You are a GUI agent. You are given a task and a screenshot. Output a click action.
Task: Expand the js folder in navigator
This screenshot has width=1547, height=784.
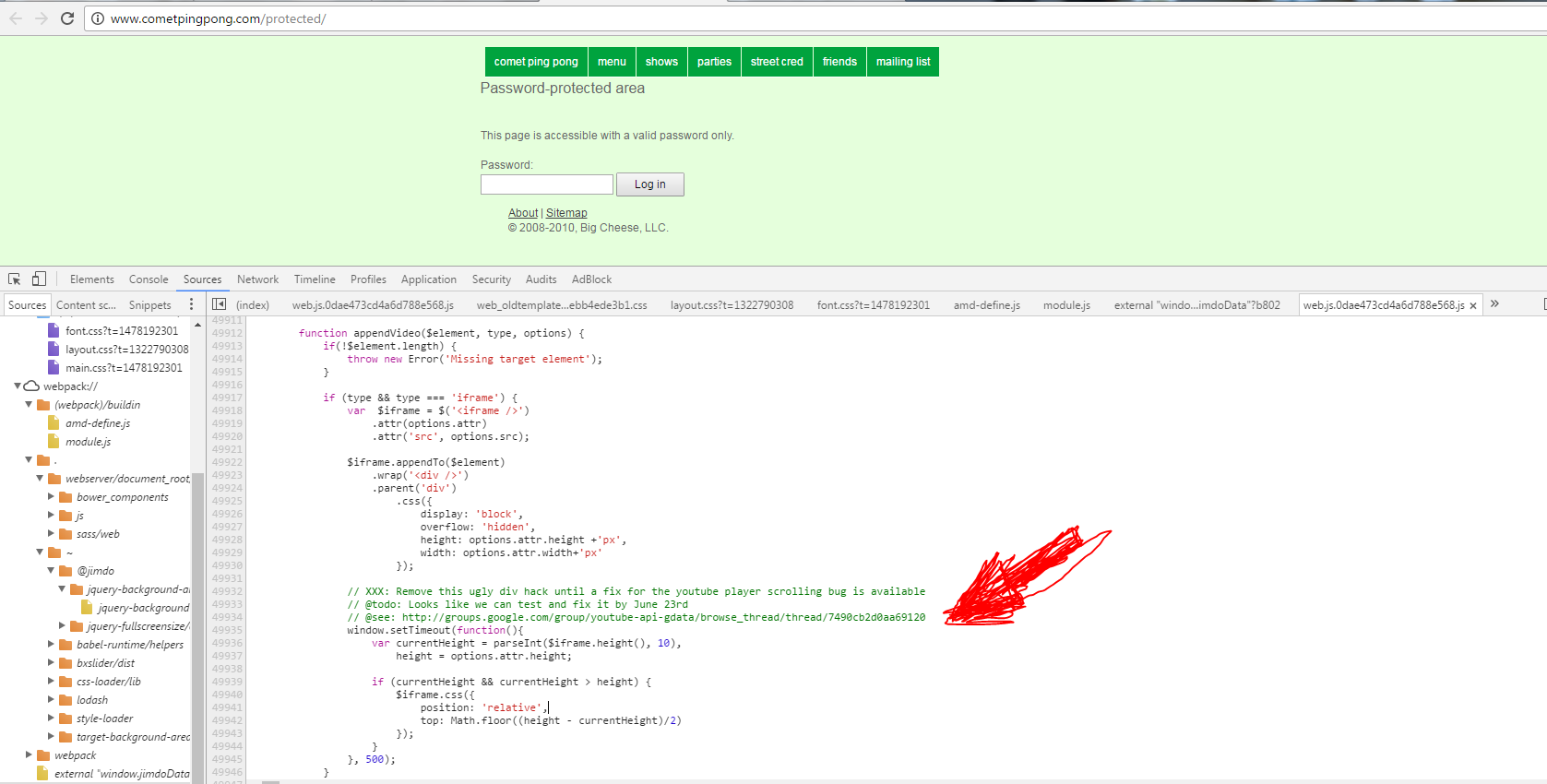coord(51,515)
